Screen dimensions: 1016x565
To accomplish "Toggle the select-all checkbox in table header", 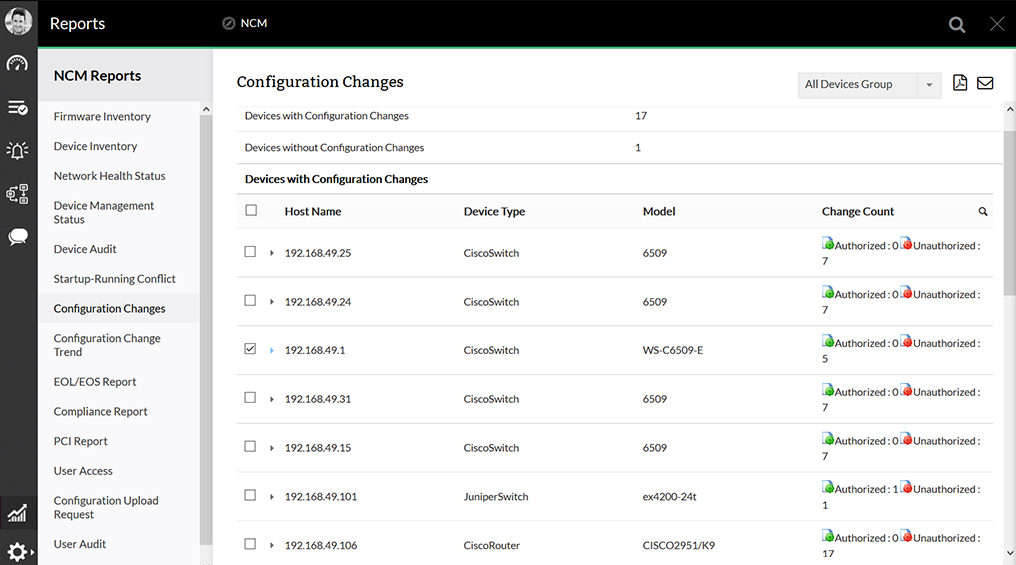I will click(x=251, y=210).
